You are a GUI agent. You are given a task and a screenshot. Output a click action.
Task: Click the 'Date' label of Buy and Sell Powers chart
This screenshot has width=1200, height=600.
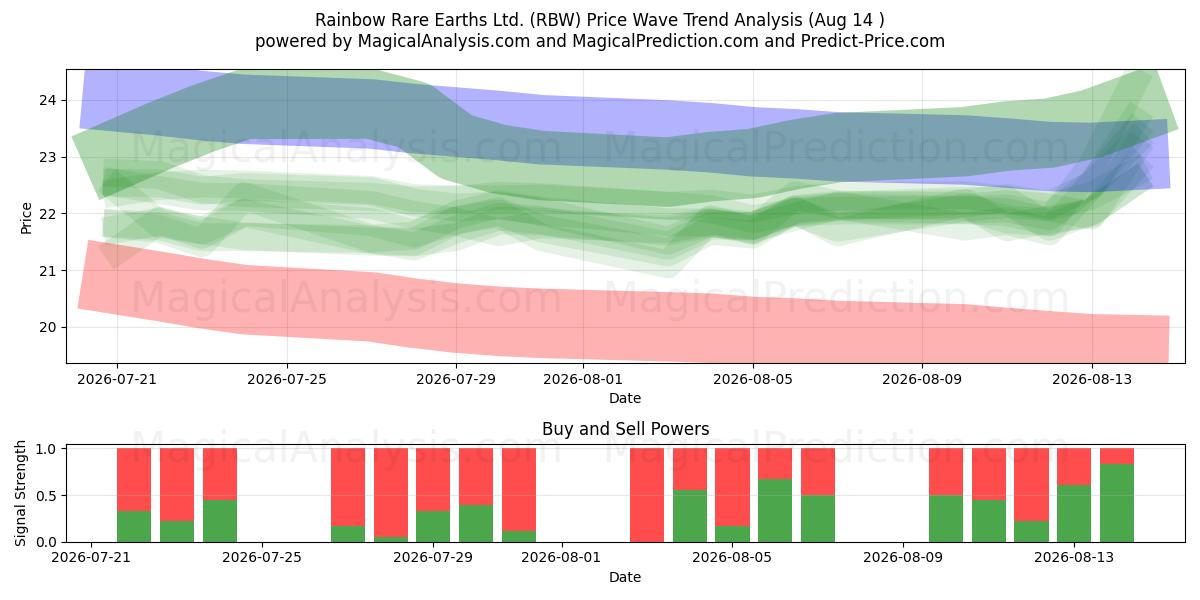pyautogui.click(x=625, y=577)
